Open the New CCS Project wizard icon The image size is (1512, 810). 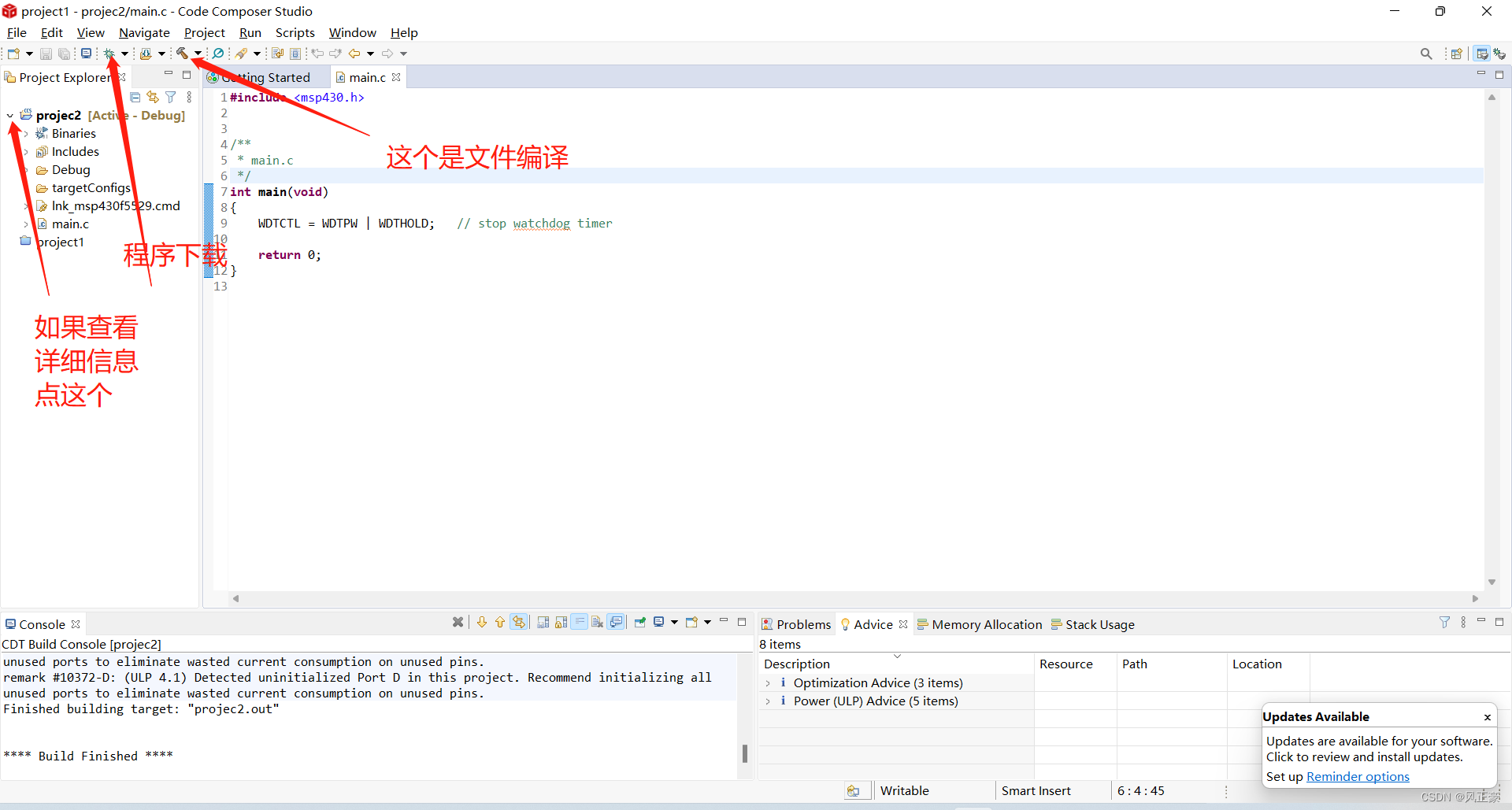point(13,53)
